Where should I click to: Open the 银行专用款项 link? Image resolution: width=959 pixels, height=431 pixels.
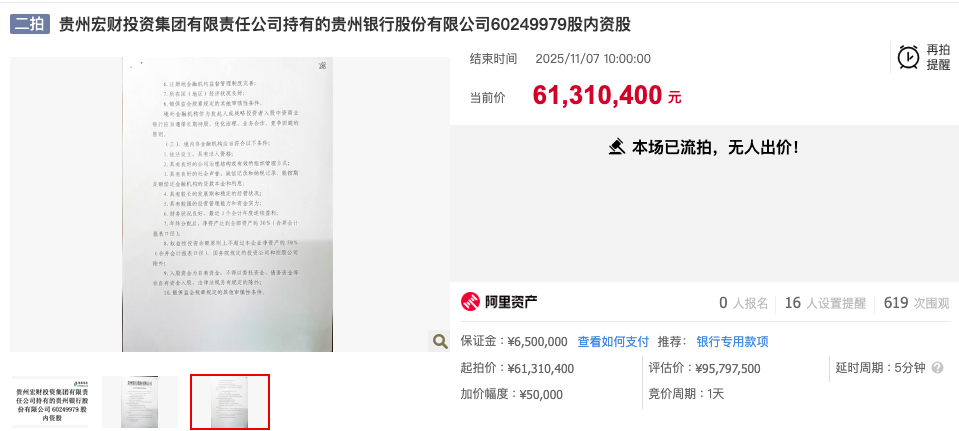(x=732, y=342)
